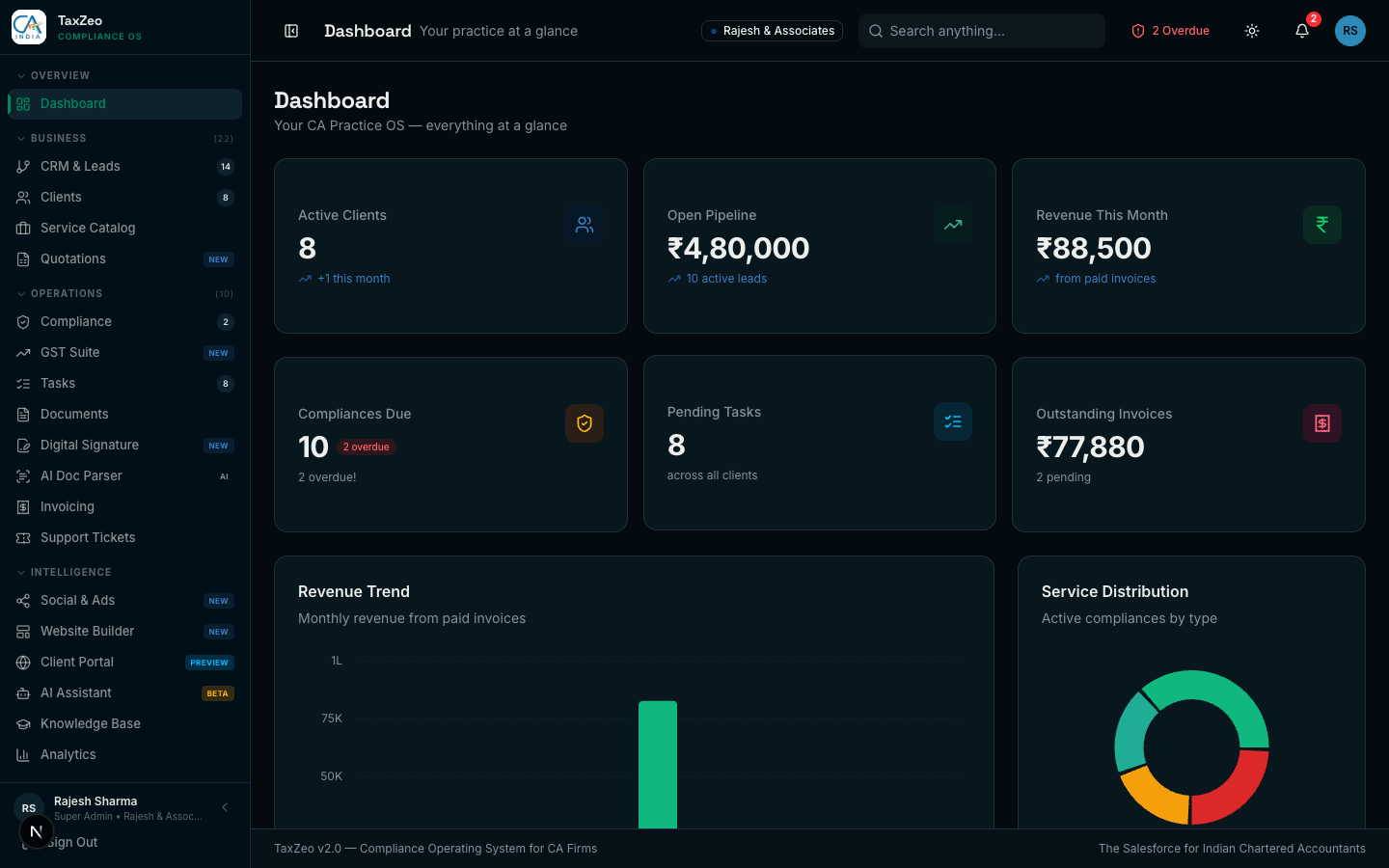The height and width of the screenshot is (868, 1389).
Task: Click the trend icon on Open Pipeline card
Action: click(953, 225)
